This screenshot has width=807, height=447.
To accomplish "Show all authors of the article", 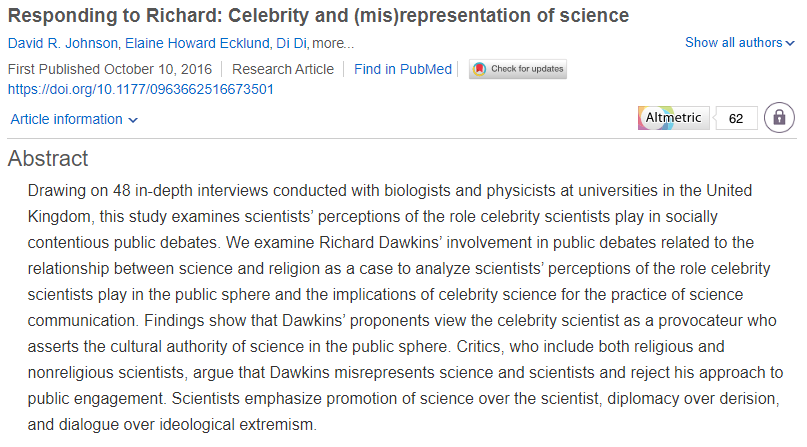I will pos(734,42).
